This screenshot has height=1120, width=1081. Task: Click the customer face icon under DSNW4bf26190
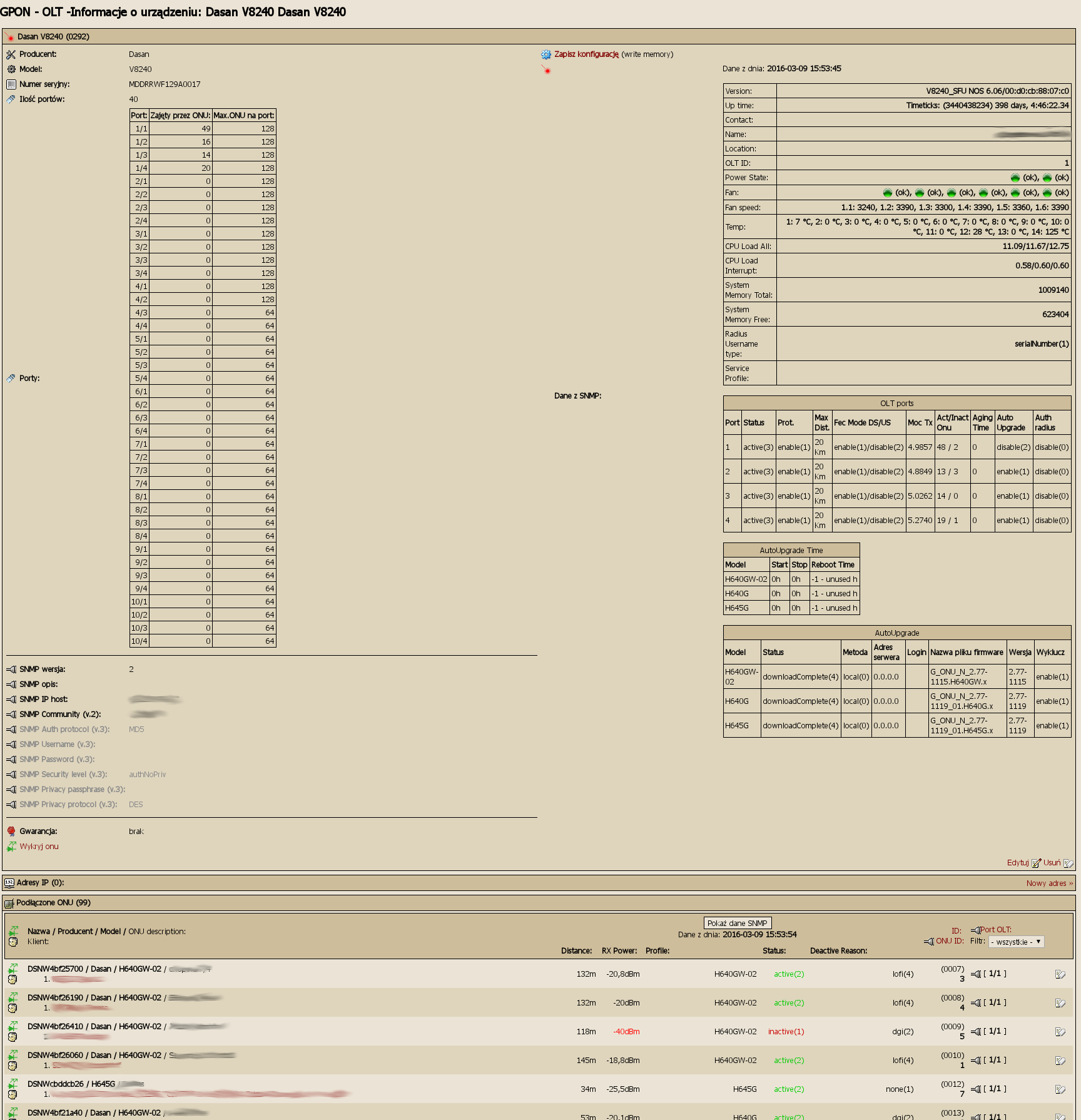click(13, 1008)
